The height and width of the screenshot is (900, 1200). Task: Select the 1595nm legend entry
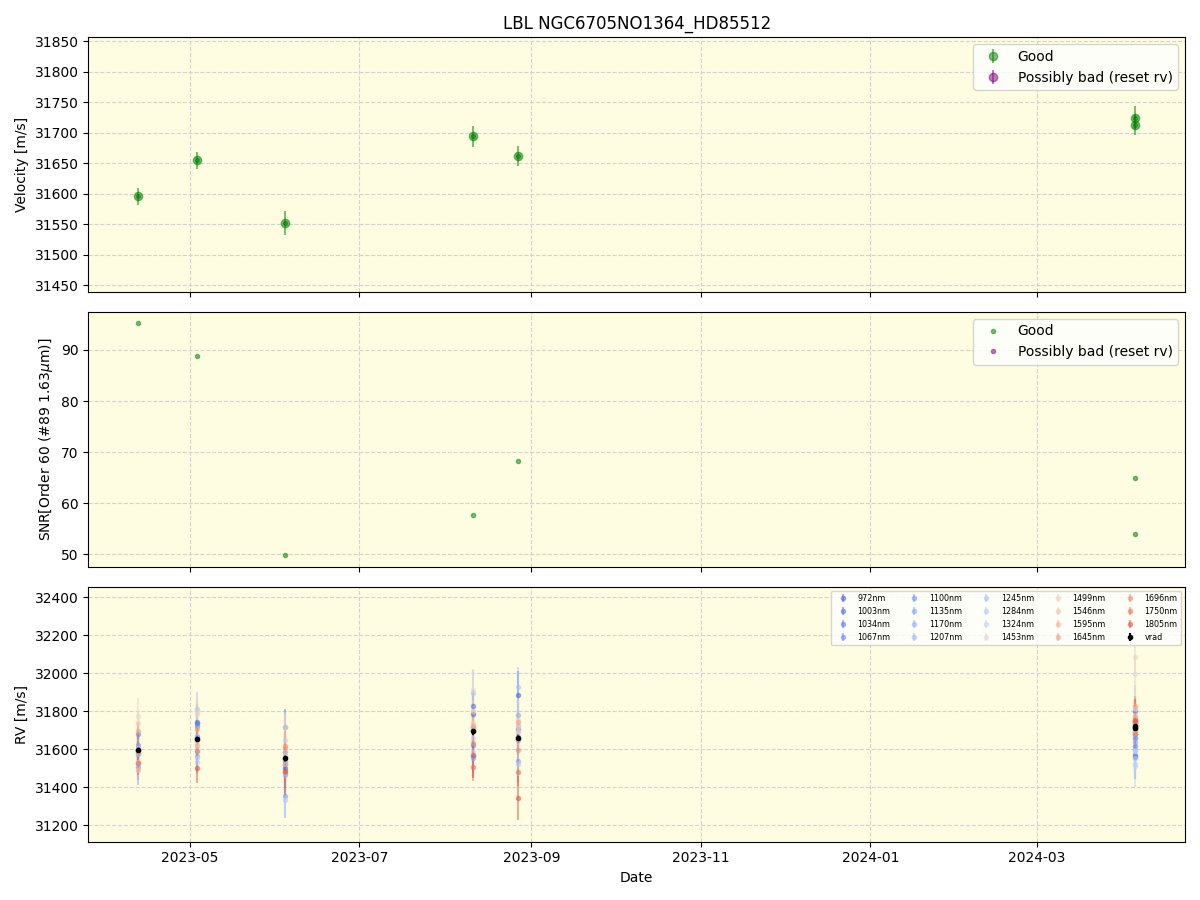[x=1080, y=624]
